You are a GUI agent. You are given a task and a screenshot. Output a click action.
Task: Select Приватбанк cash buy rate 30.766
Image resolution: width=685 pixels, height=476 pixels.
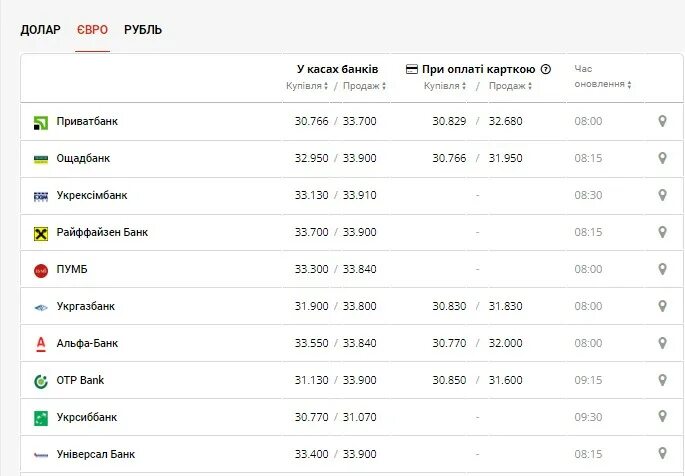point(311,121)
